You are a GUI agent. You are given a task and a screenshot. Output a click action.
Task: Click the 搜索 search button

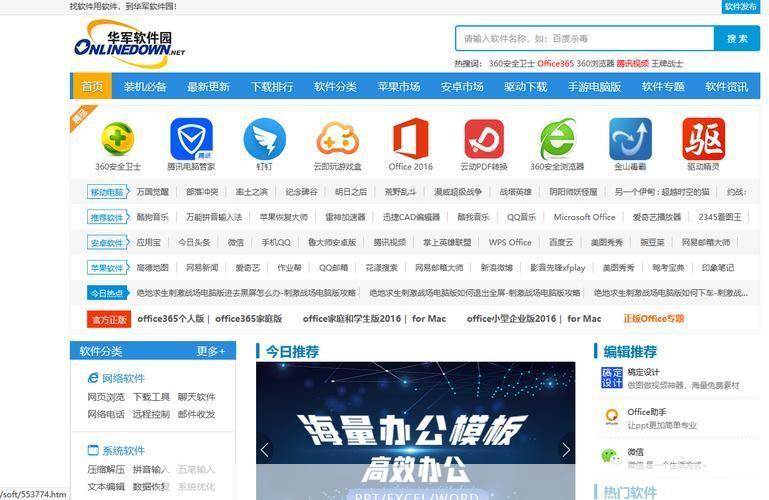[737, 39]
